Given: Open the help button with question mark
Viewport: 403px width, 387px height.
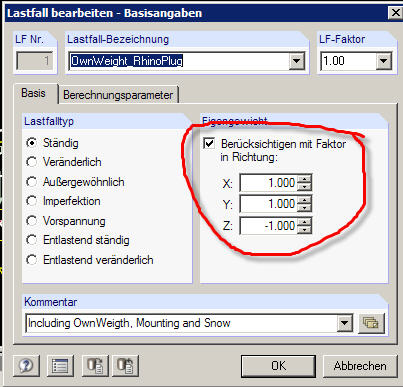Looking at the screenshot, I should pyautogui.click(x=26, y=366).
